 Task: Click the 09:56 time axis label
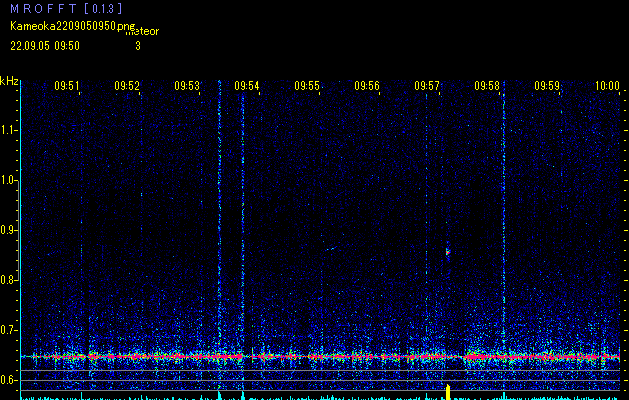(367, 86)
